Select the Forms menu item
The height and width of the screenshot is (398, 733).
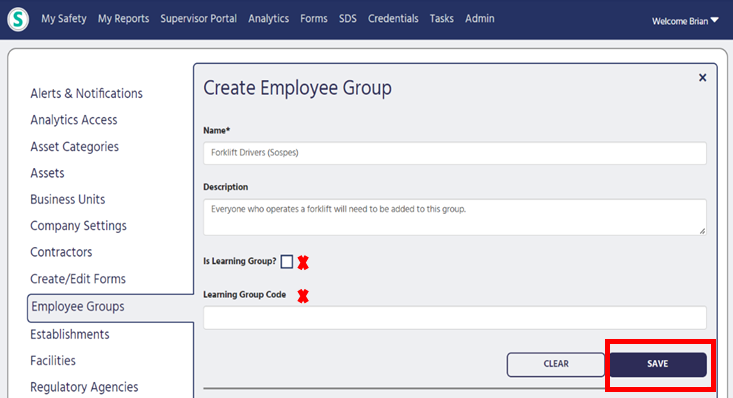click(x=314, y=19)
